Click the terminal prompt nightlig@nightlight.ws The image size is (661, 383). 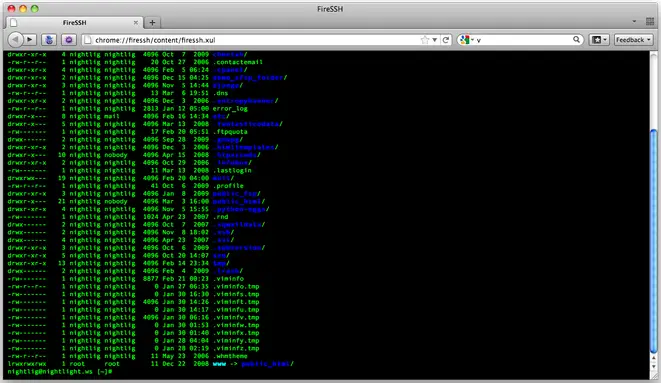(x=50, y=372)
